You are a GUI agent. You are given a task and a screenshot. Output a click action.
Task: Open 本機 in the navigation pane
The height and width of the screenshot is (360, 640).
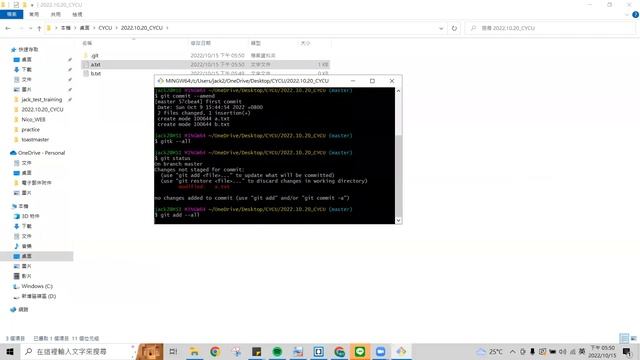23,206
